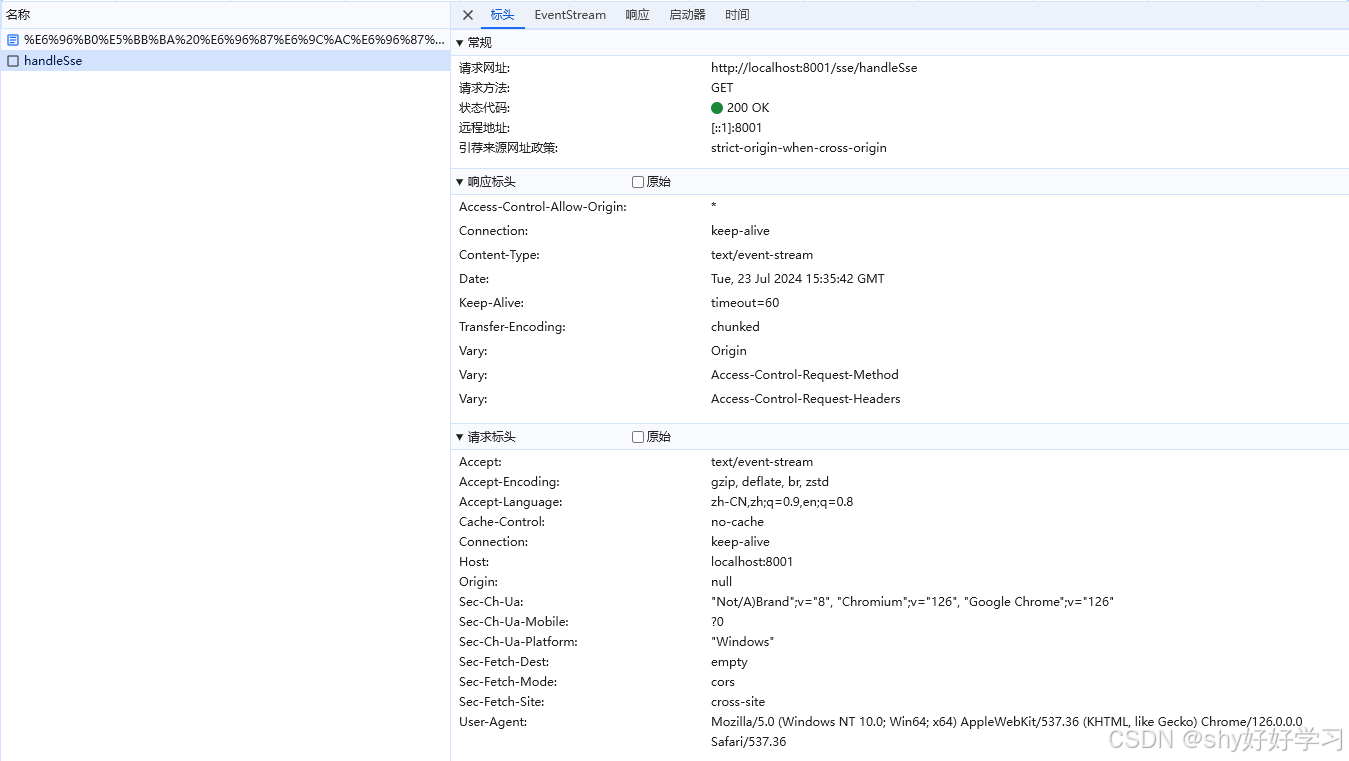Switch to the 响应 tab
The height and width of the screenshot is (761, 1349).
637,15
